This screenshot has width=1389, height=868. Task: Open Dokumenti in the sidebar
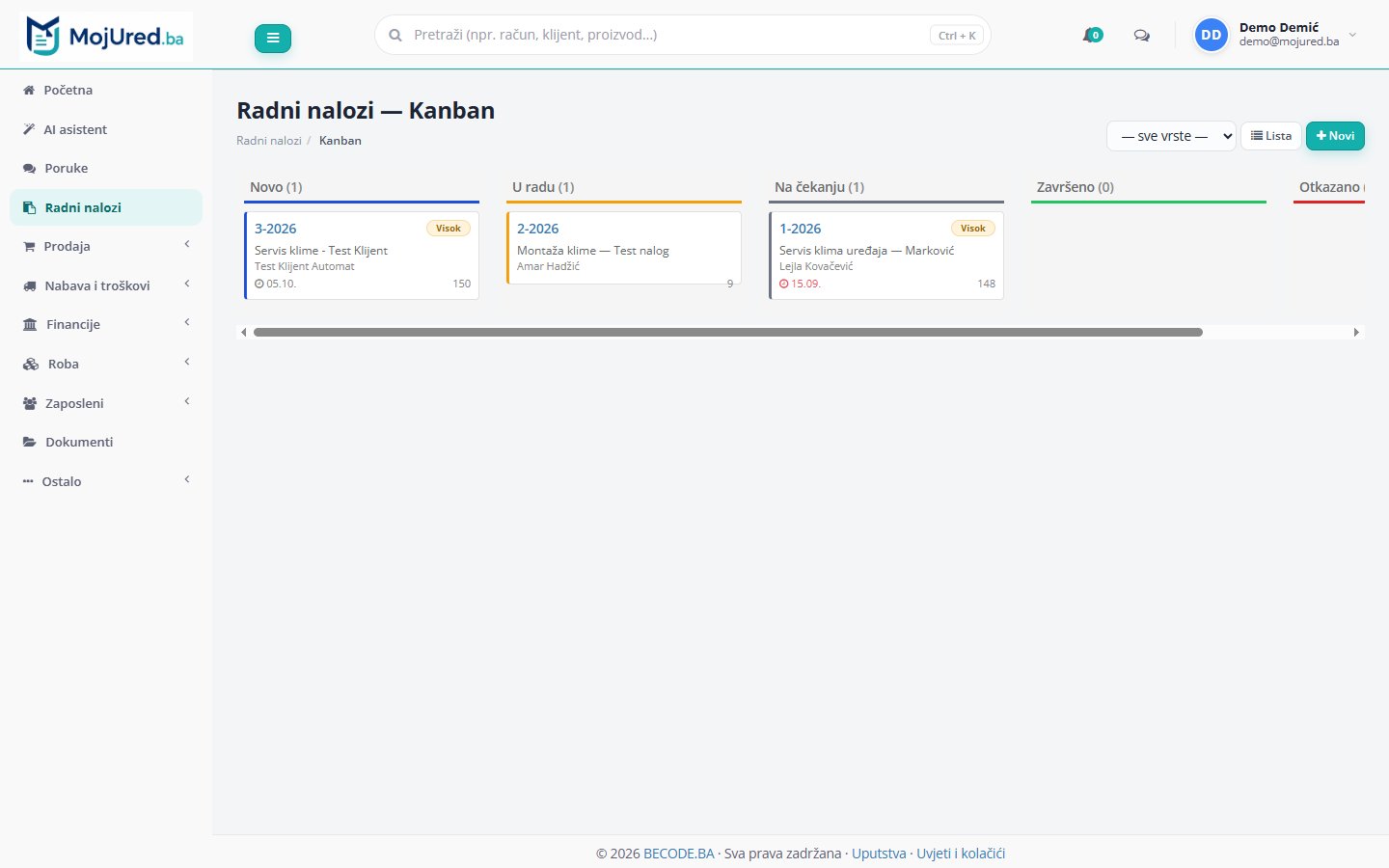point(106,442)
